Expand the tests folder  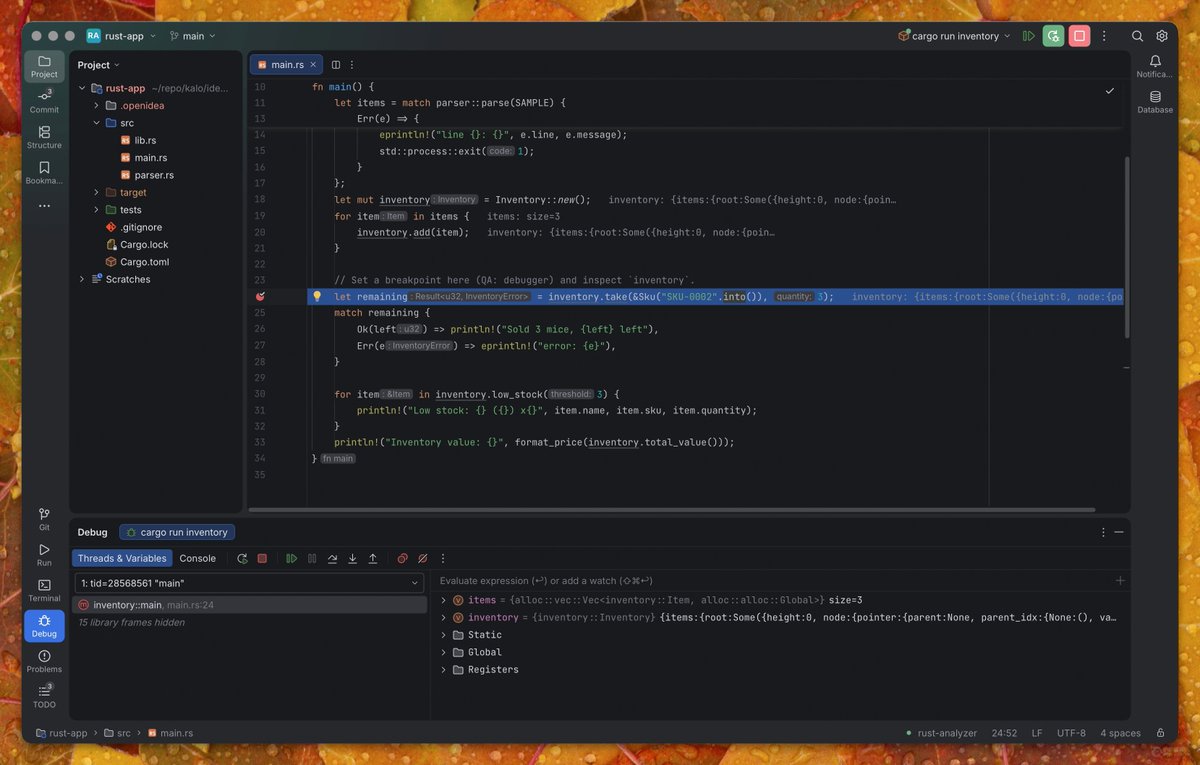(96, 210)
